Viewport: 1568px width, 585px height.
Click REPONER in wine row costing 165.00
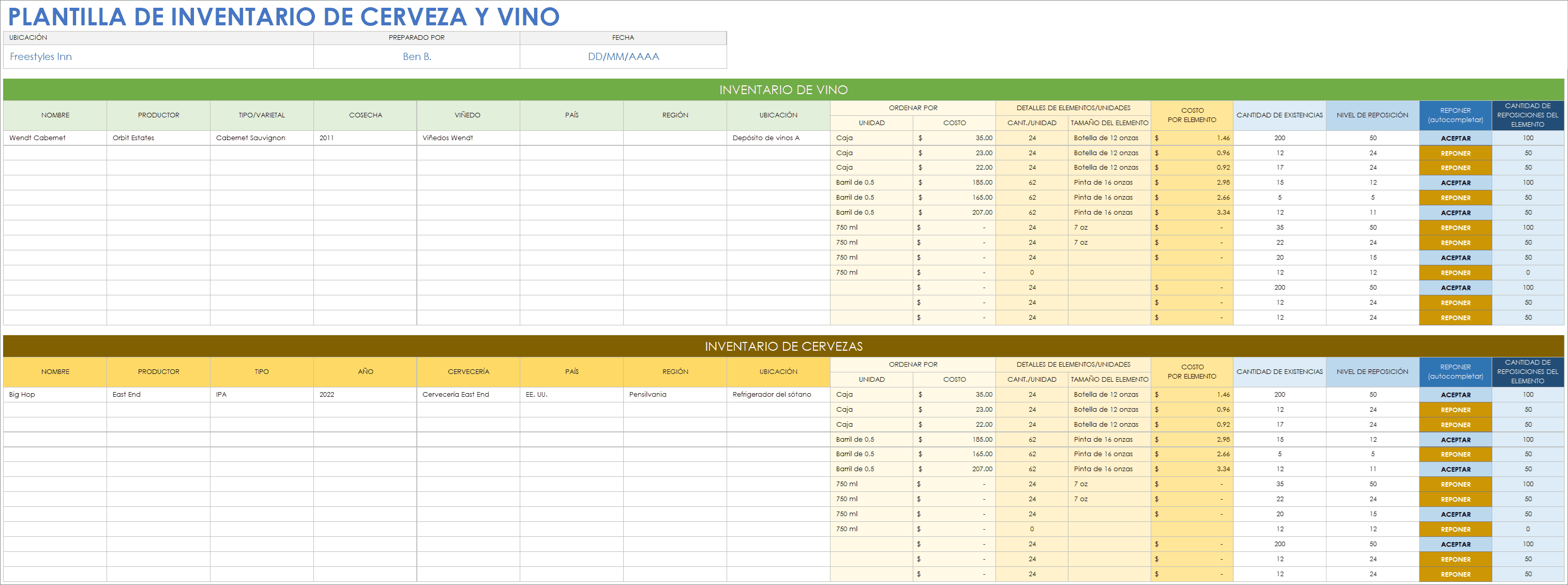point(1455,198)
